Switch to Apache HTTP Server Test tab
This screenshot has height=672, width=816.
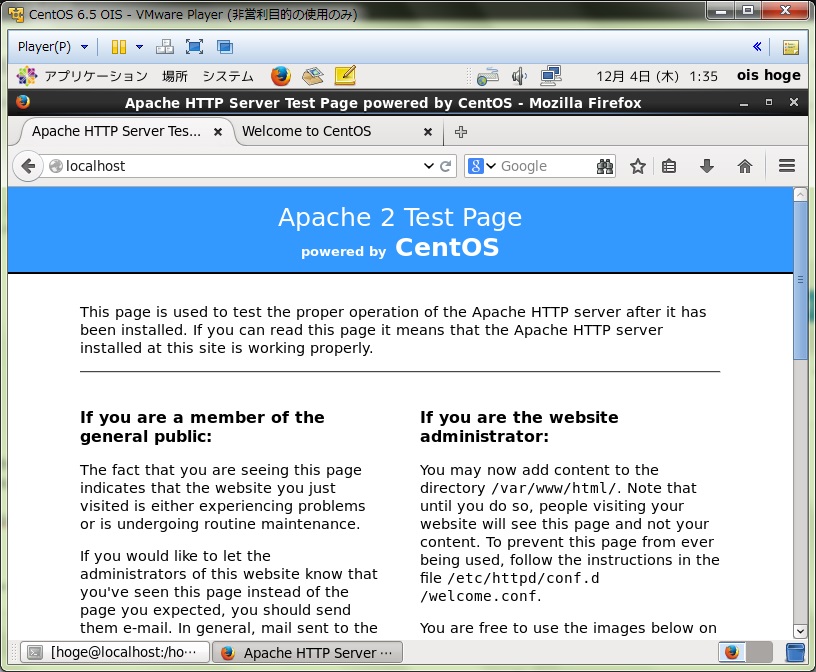[116, 131]
